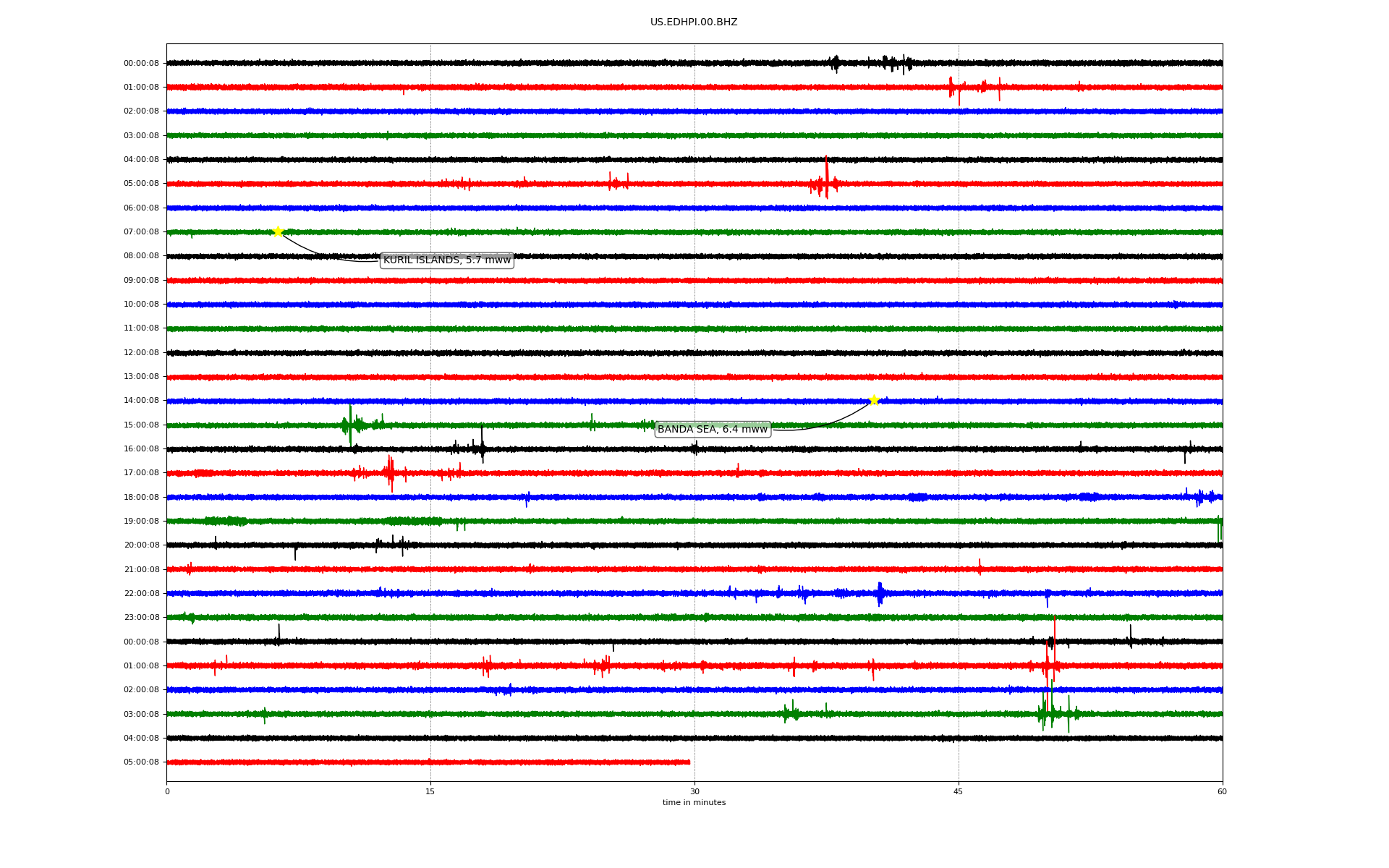Click the 30 tick on the x-axis
The height and width of the screenshot is (868, 1389).
(x=694, y=791)
